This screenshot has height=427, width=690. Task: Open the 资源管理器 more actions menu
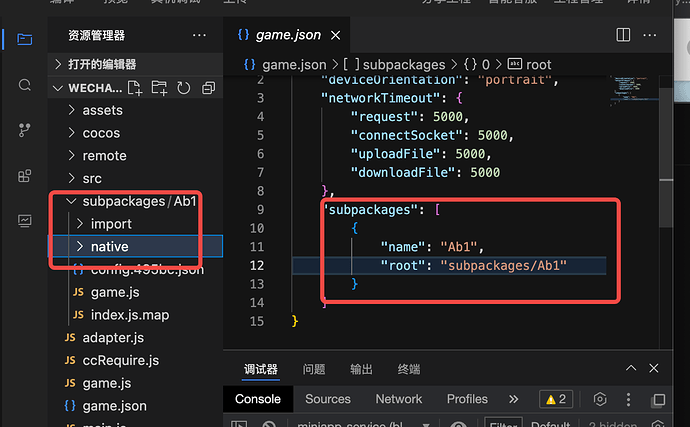(199, 35)
